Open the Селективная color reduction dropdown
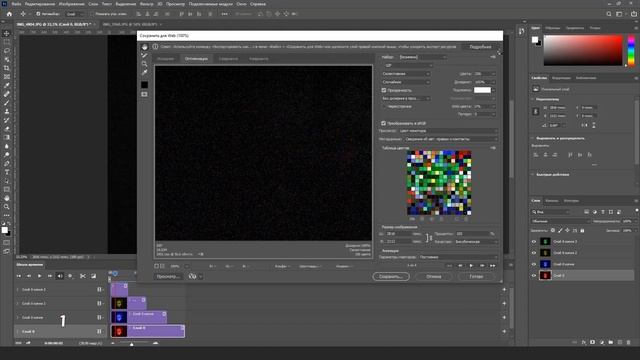The width and height of the screenshot is (640, 360). [406, 74]
